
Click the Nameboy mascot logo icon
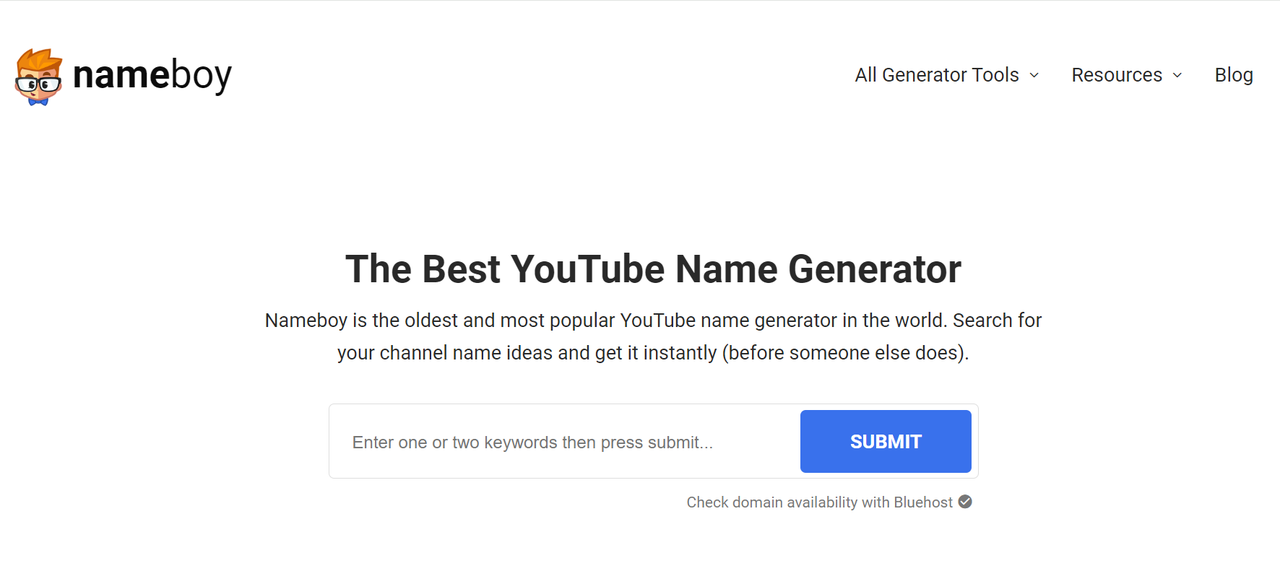[39, 76]
